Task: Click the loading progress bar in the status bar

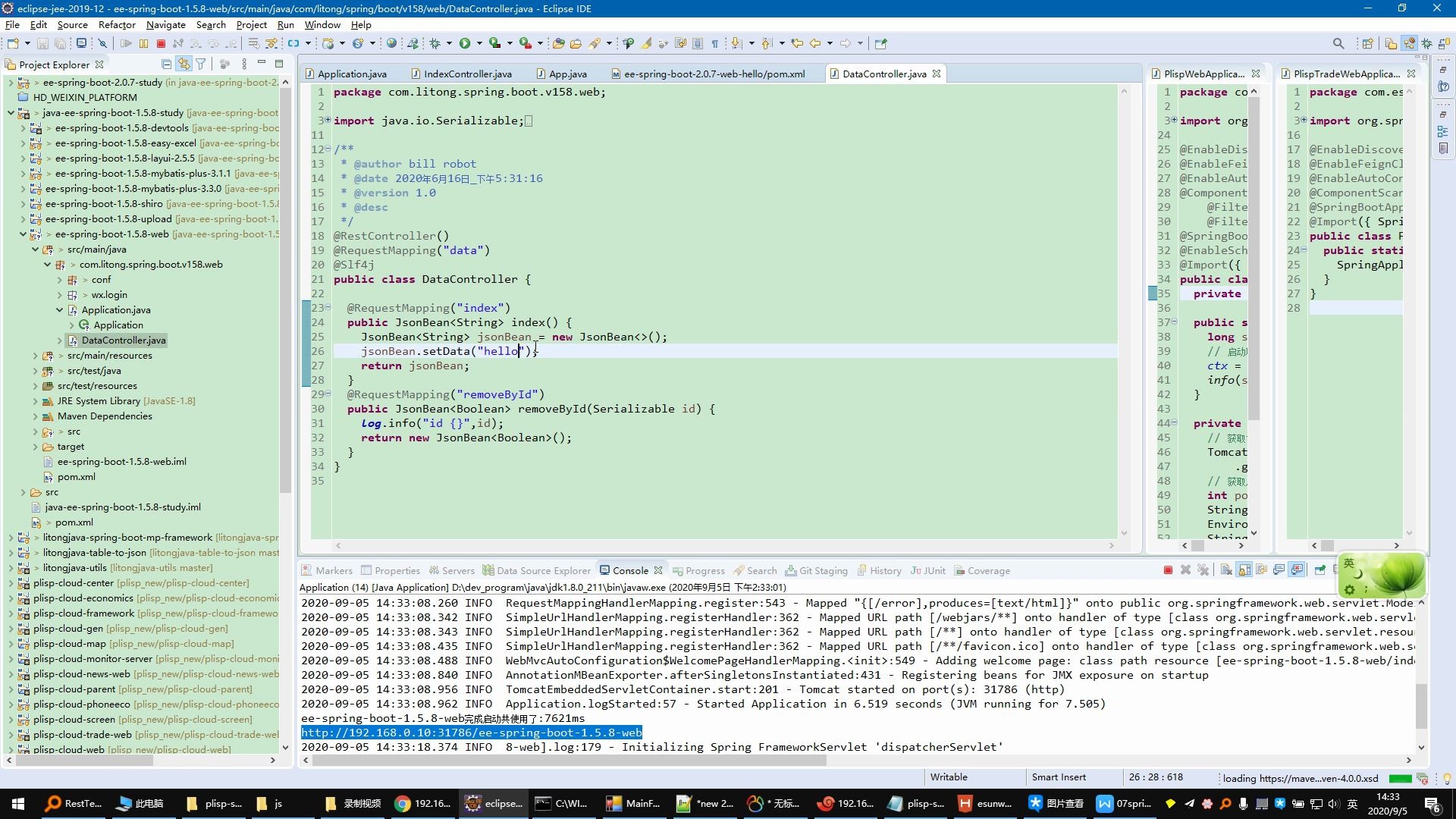Action: [x=1399, y=779]
